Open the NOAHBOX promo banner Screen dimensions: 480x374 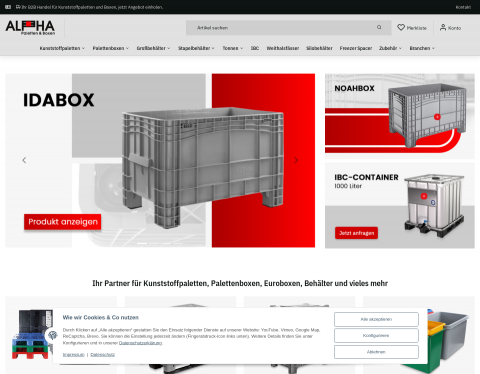400,116
